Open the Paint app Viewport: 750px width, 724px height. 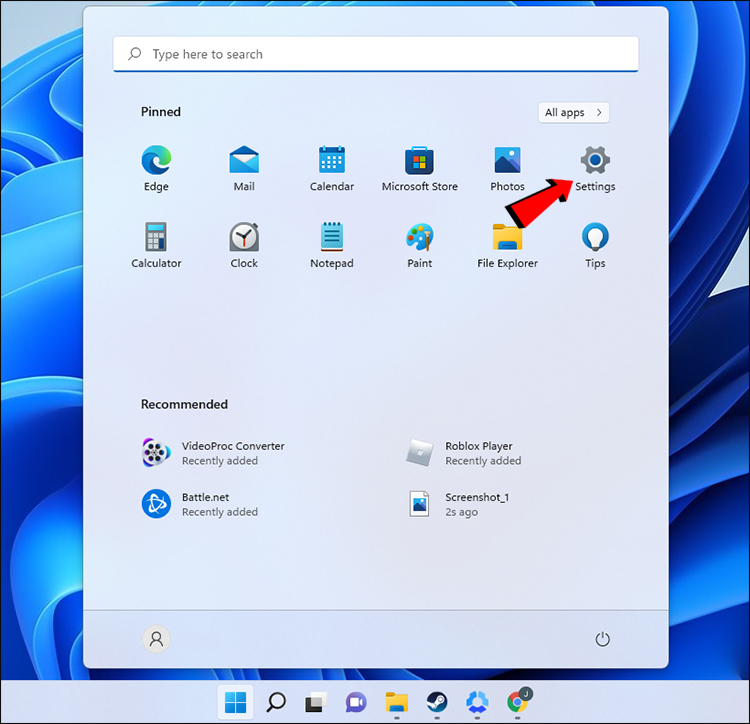pyautogui.click(x=419, y=245)
